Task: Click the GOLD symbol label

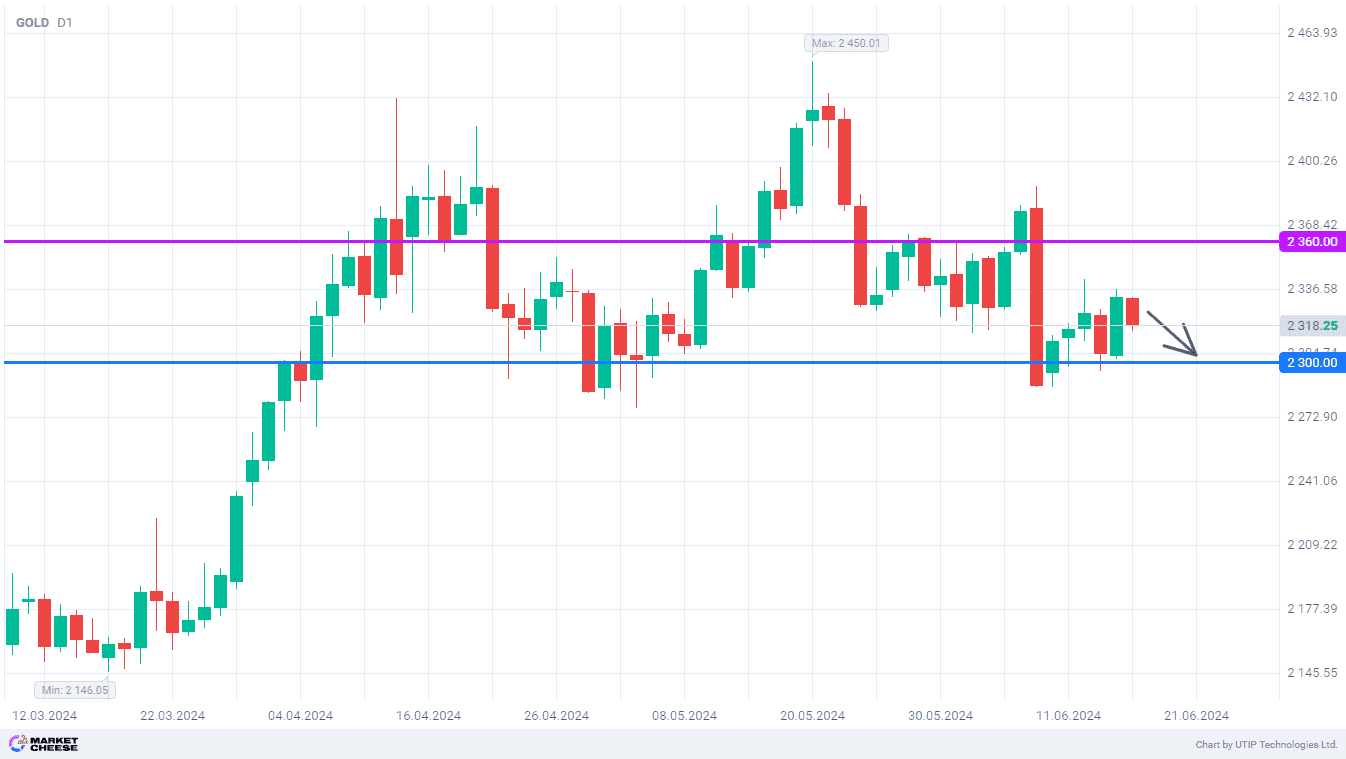Action: [x=32, y=22]
